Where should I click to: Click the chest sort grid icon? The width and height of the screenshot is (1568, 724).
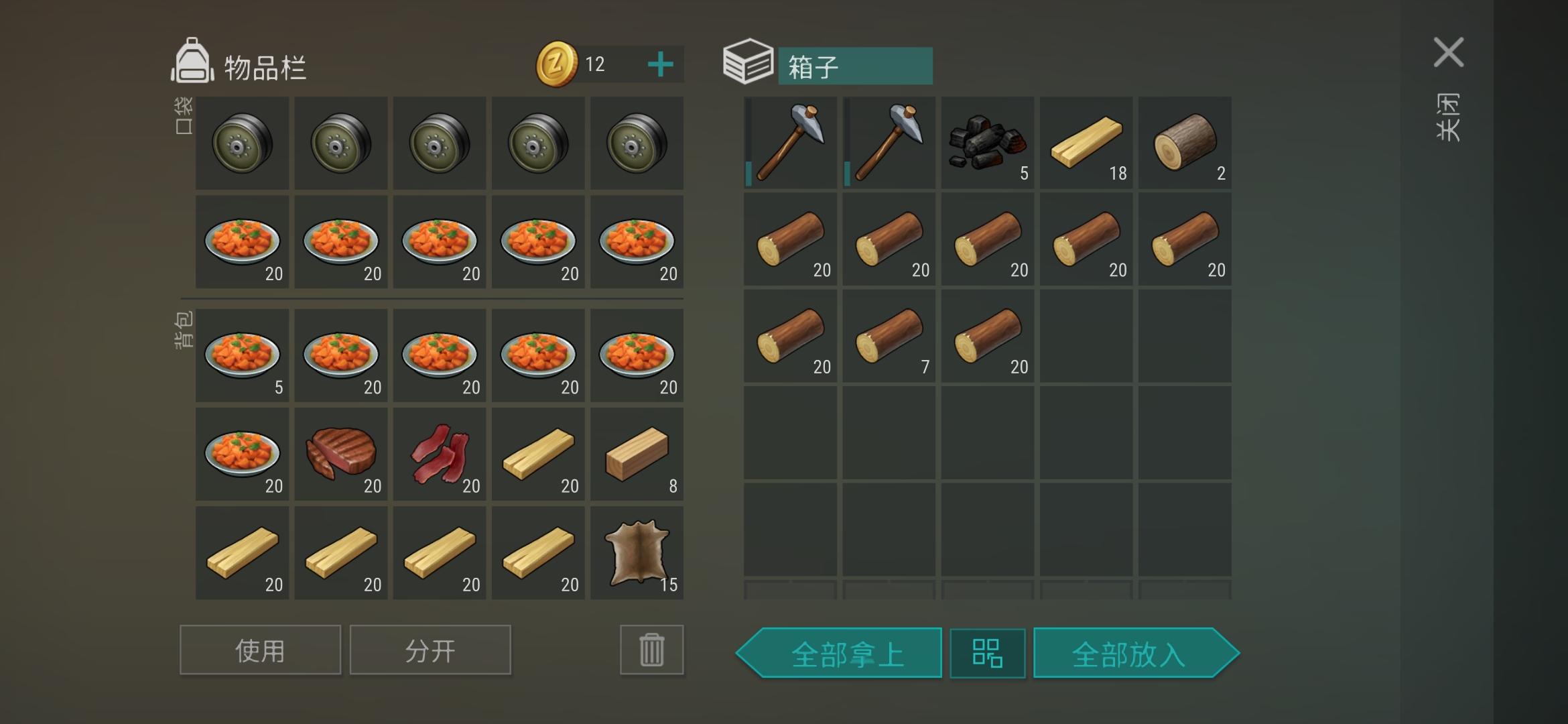pyautogui.click(x=987, y=653)
